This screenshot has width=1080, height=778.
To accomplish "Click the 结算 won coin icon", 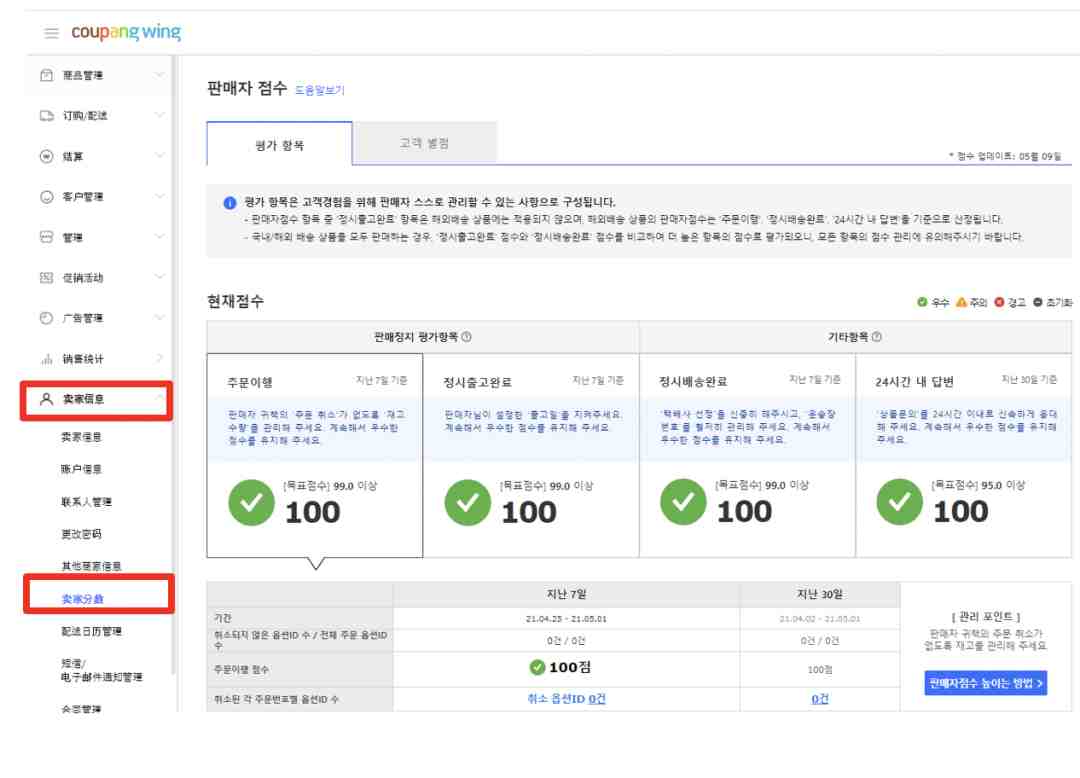I will pos(46,156).
